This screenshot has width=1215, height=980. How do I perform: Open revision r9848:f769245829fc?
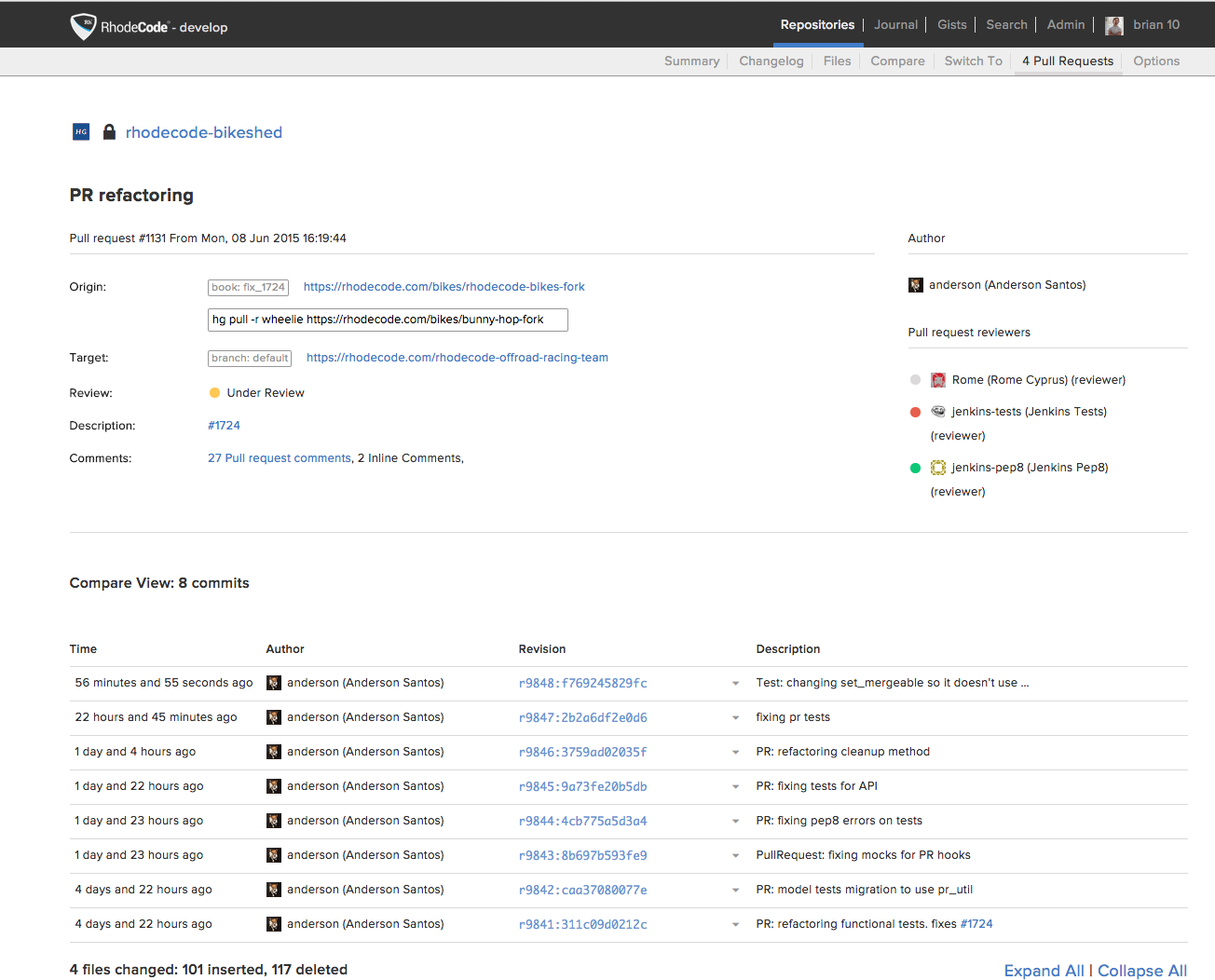pyautogui.click(x=583, y=683)
